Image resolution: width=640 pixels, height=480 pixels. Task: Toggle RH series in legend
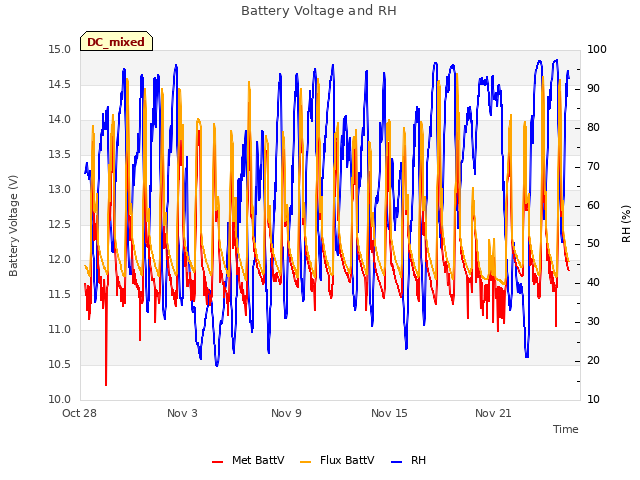point(408,460)
